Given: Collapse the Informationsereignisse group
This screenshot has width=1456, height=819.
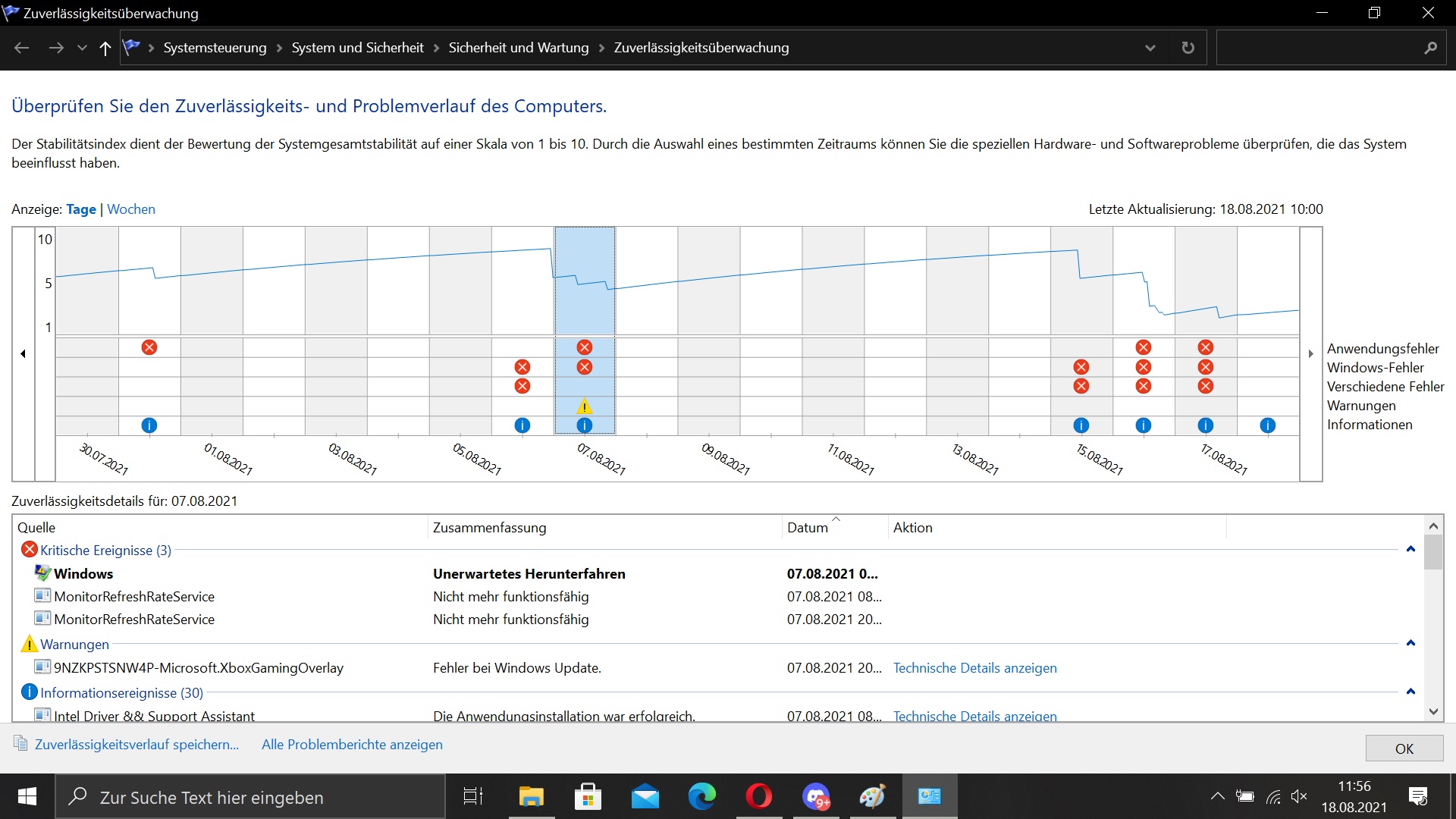Looking at the screenshot, I should 1410,692.
